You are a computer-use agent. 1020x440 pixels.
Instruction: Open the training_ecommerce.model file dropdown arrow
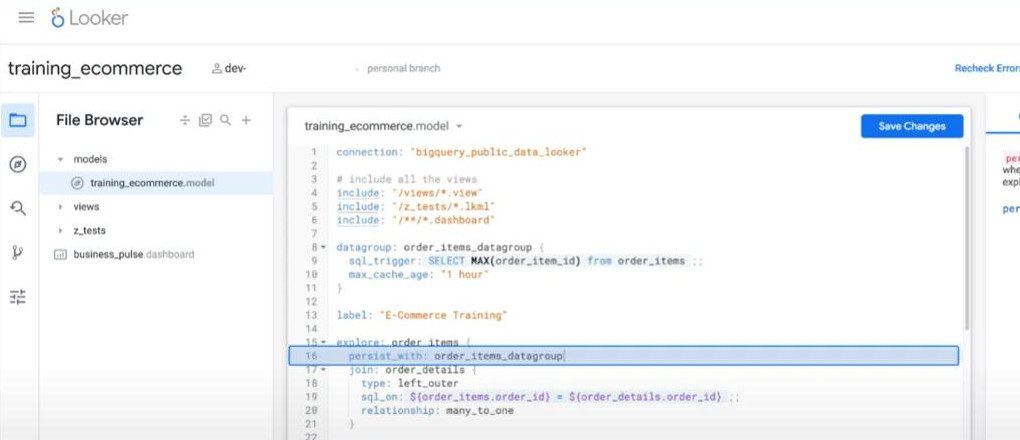(x=459, y=126)
